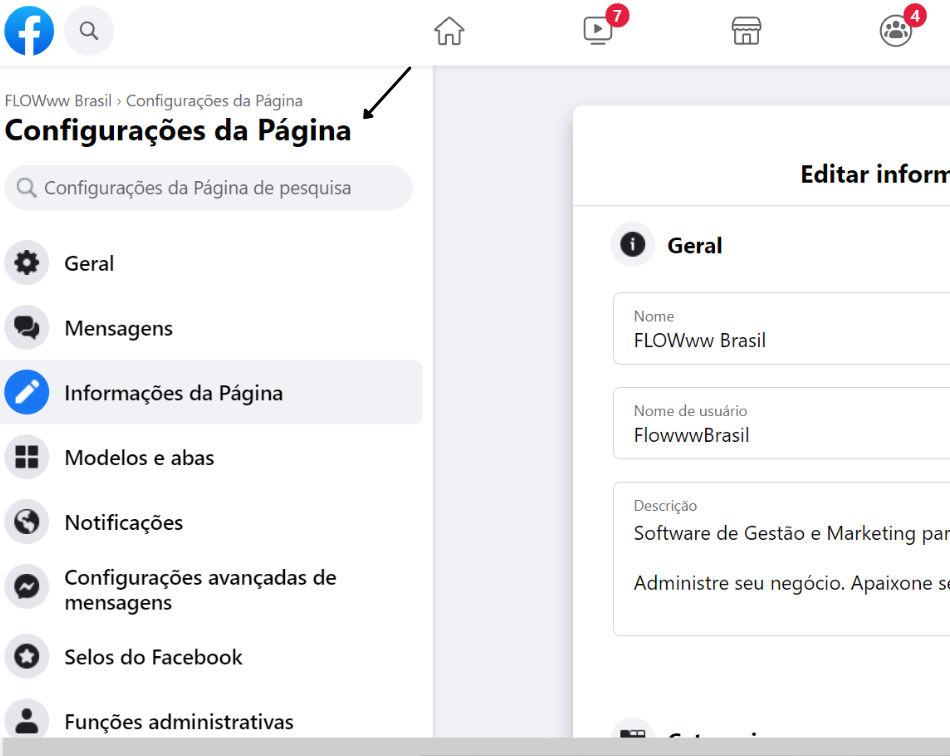Screen dimensions: 950x756
Task: Select Informações da Página menu item
Action: click(x=211, y=392)
